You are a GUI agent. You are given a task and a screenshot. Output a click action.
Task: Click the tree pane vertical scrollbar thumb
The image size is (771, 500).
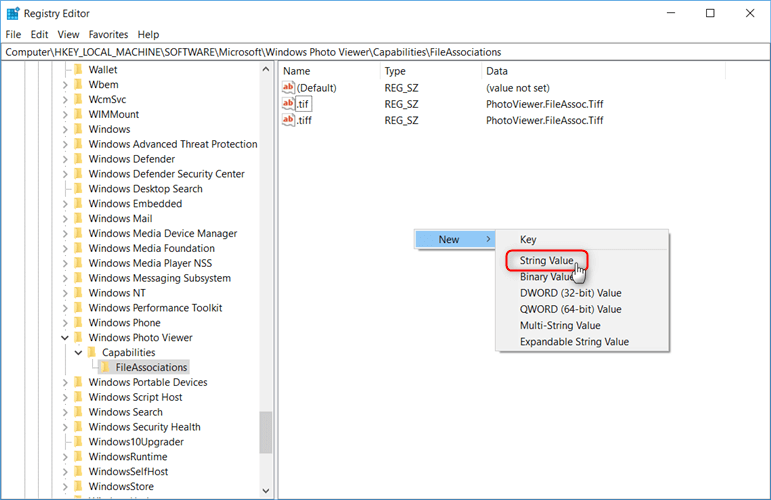[266, 432]
